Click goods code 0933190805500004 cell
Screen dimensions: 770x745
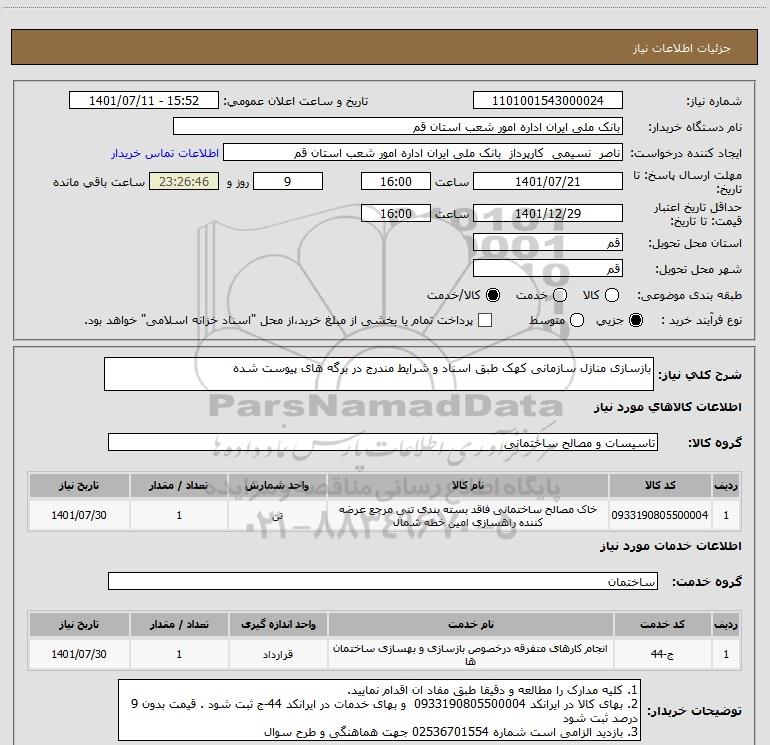coord(660,515)
